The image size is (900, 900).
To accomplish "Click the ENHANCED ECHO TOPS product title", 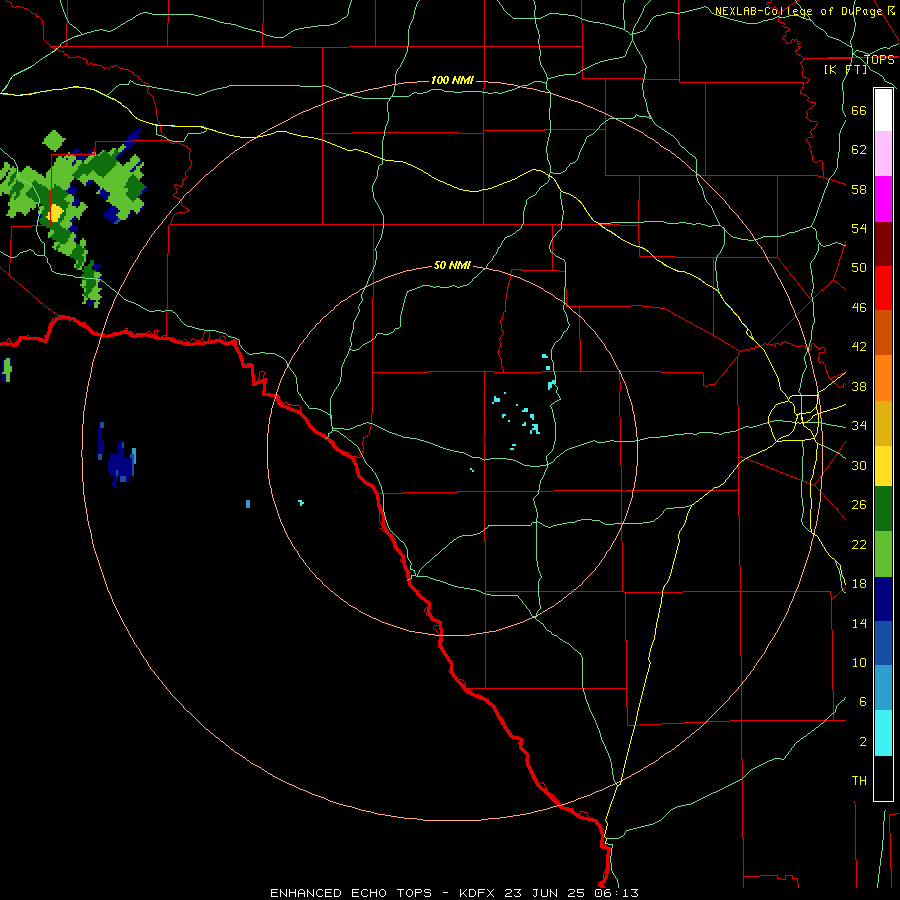I will 351,893.
